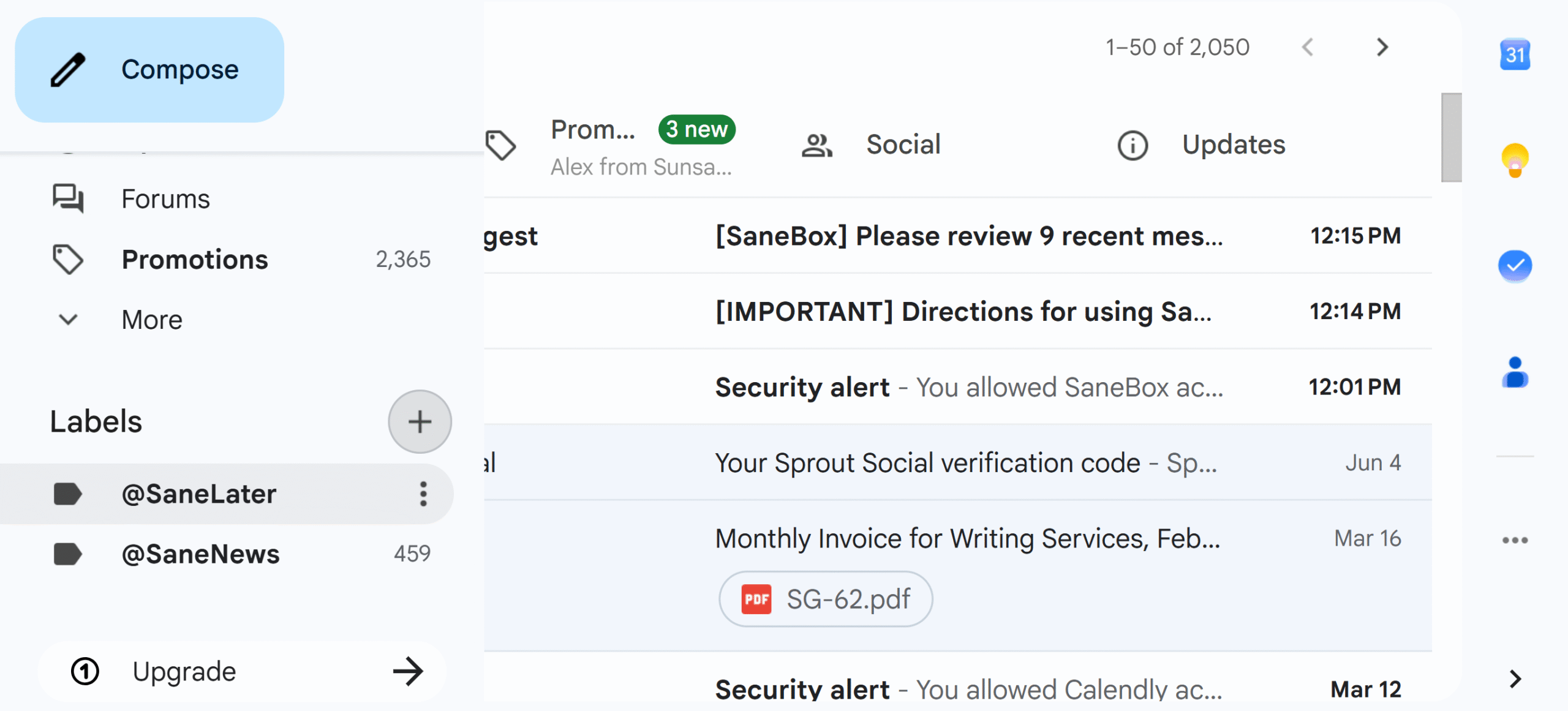Open Sprout Social verification code email
Image resolution: width=1568 pixels, height=711 pixels.
(958, 462)
